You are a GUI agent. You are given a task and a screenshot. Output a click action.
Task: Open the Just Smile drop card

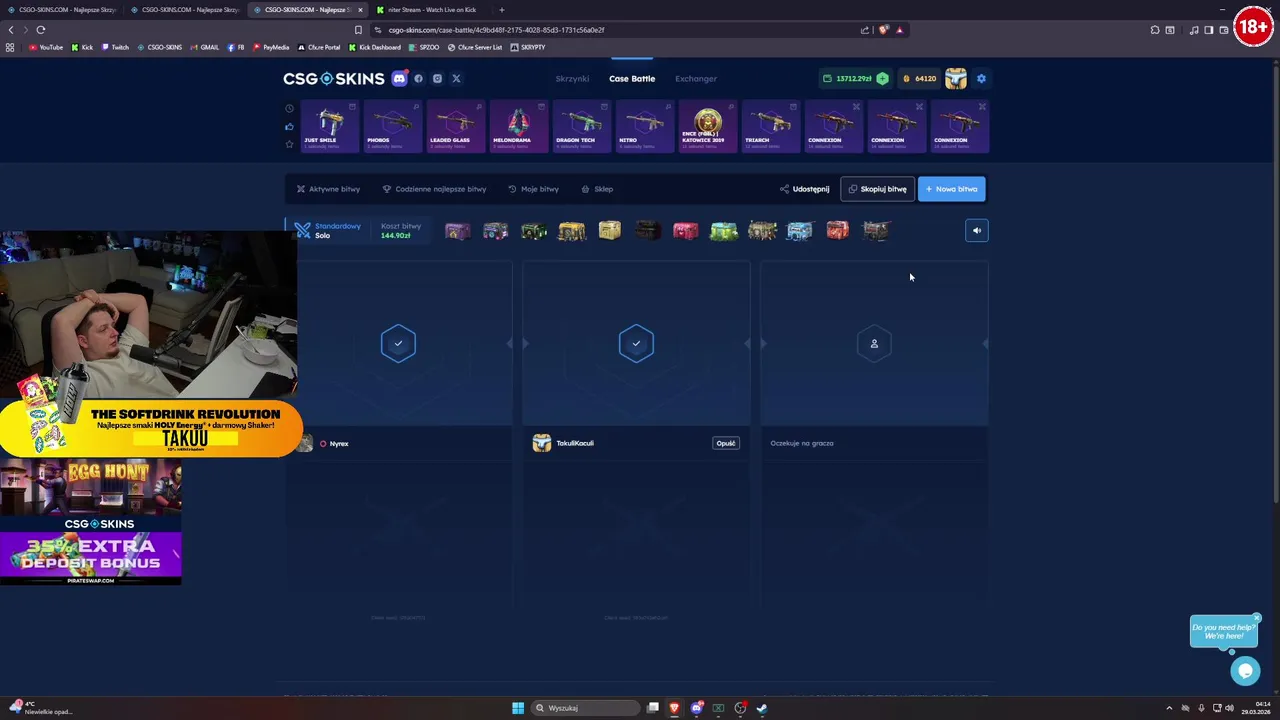[x=330, y=127]
